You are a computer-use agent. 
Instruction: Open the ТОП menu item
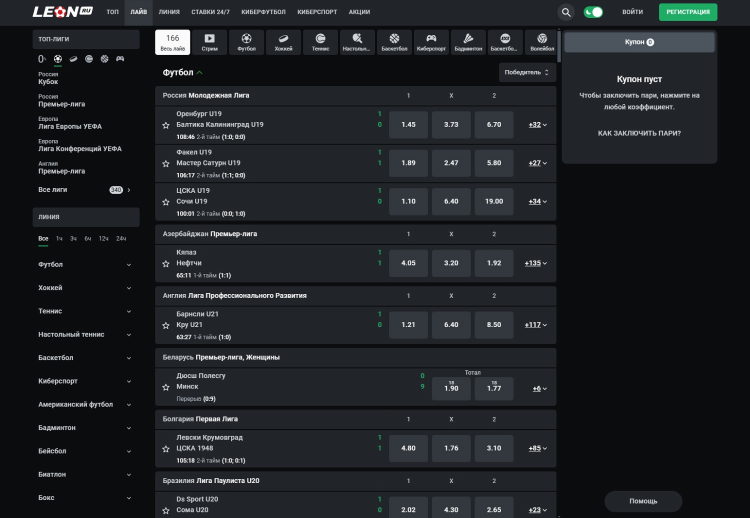click(112, 12)
